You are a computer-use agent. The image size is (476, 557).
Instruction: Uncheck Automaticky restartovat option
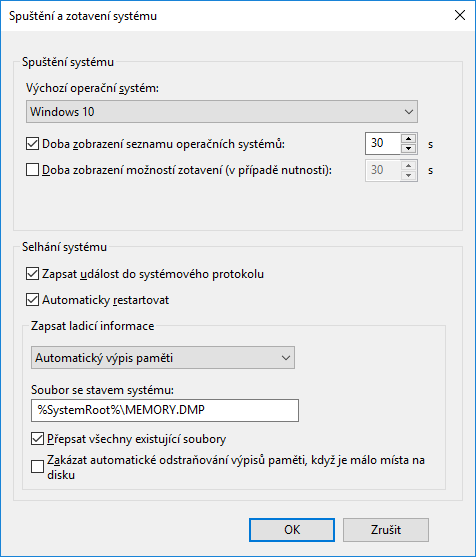(x=32, y=300)
